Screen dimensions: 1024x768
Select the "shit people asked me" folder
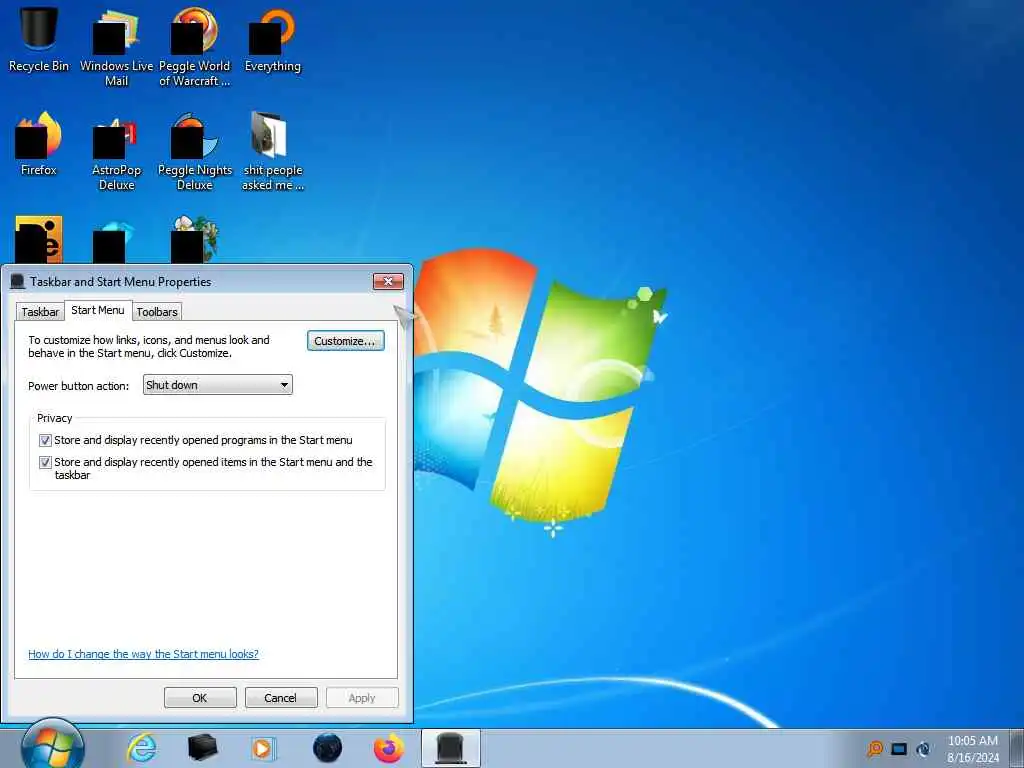click(272, 152)
